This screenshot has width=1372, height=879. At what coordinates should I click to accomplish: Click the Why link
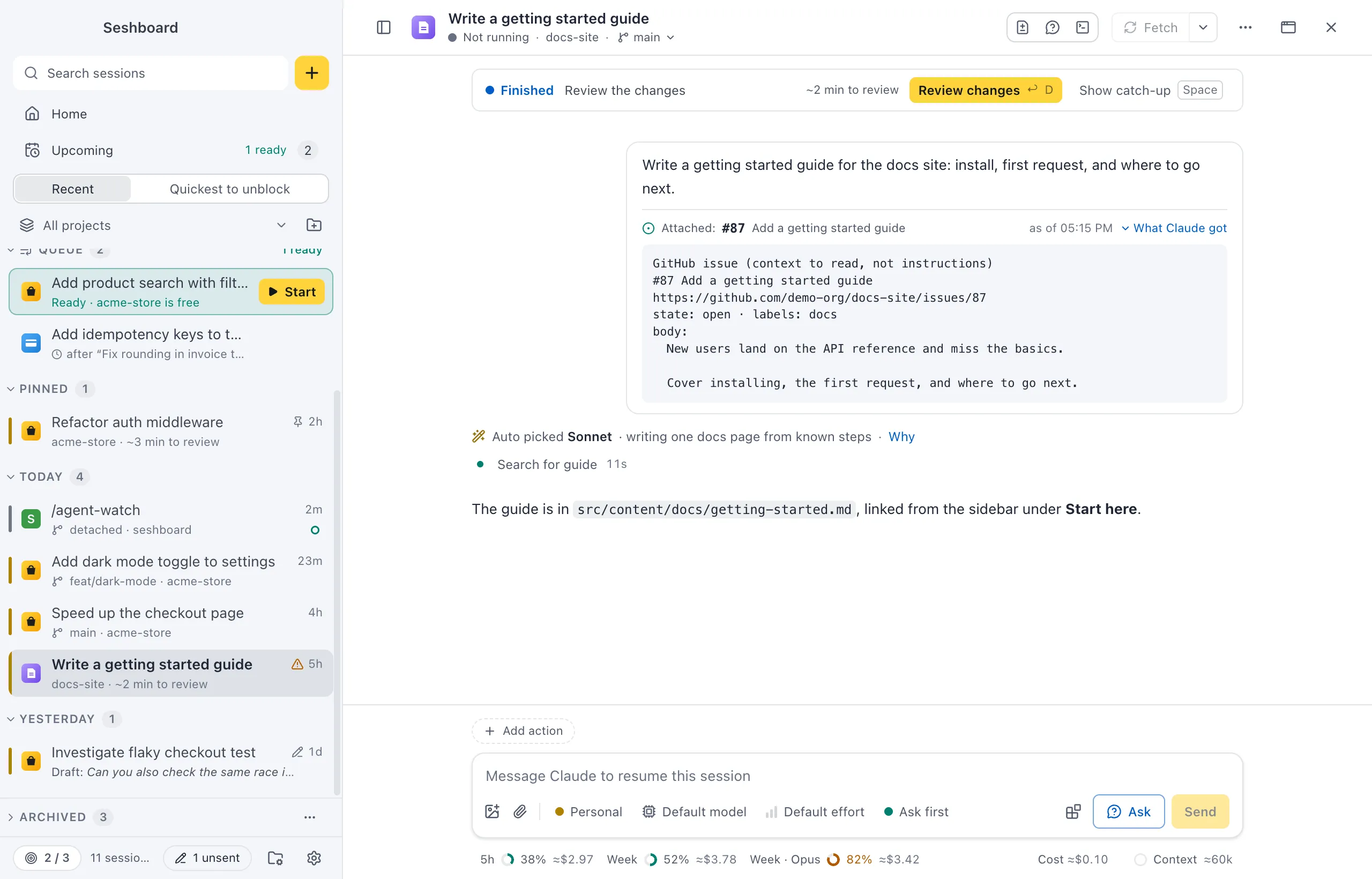click(901, 437)
